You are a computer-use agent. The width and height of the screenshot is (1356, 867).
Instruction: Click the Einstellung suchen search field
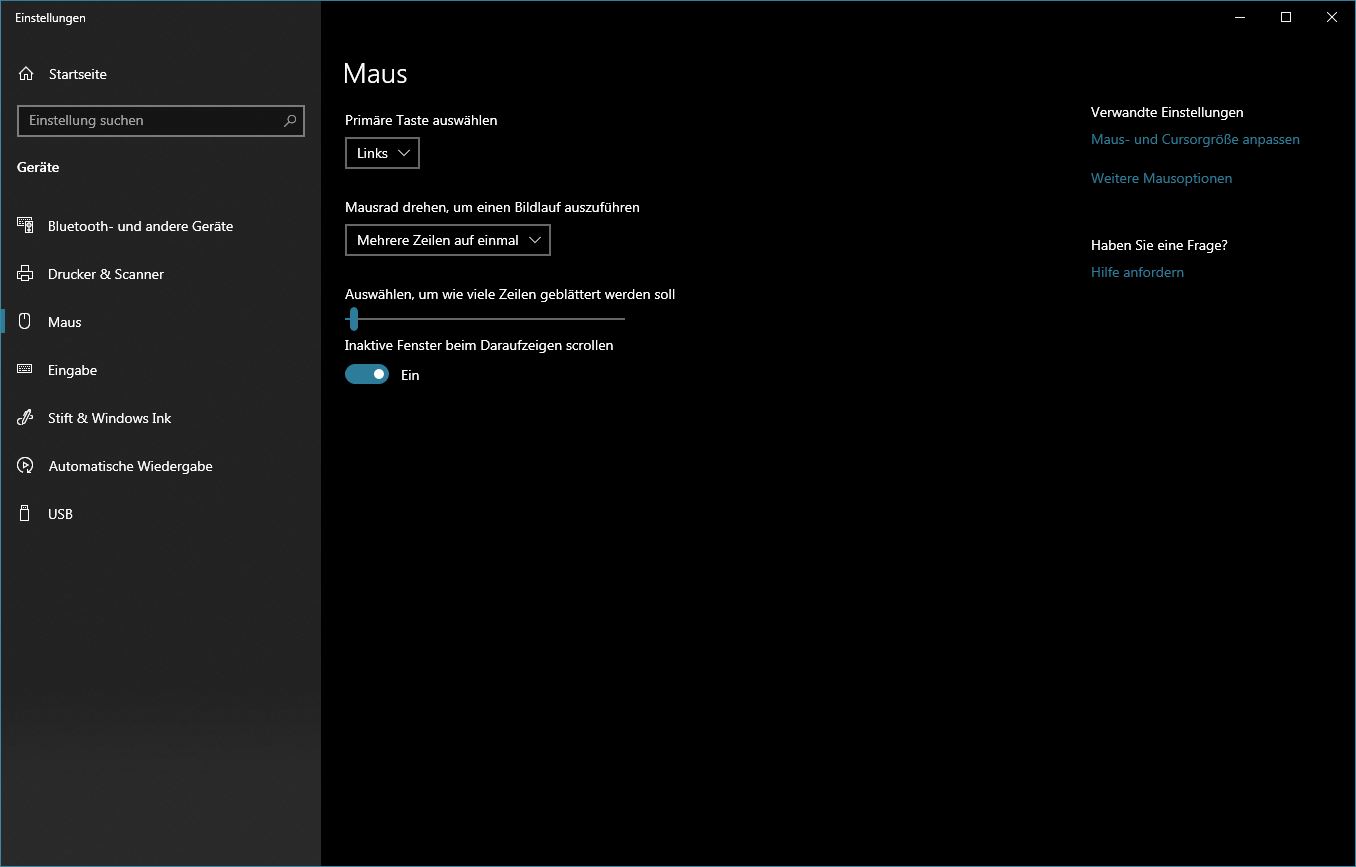161,121
